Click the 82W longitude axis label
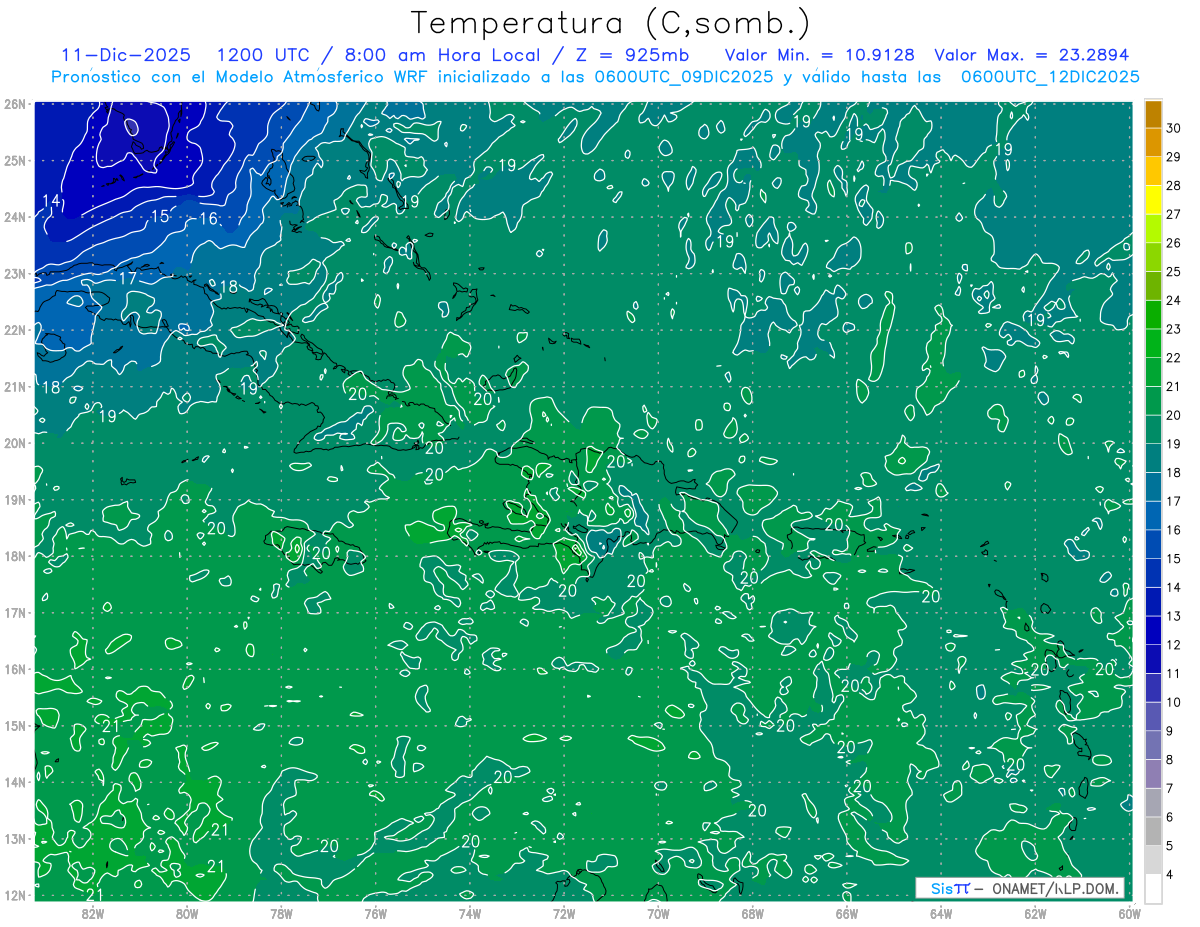 (92, 912)
